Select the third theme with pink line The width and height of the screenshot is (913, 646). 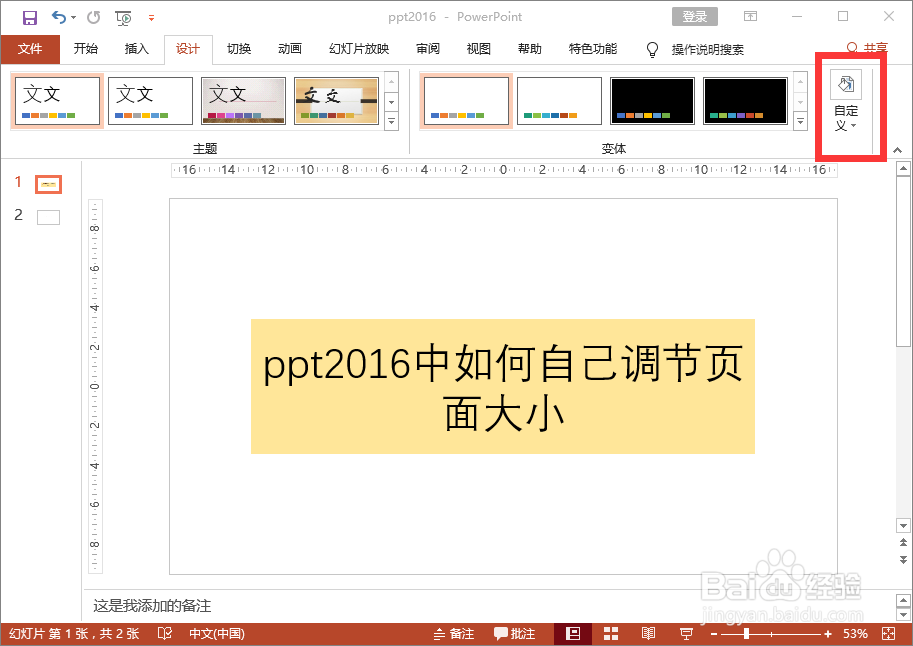tap(243, 101)
